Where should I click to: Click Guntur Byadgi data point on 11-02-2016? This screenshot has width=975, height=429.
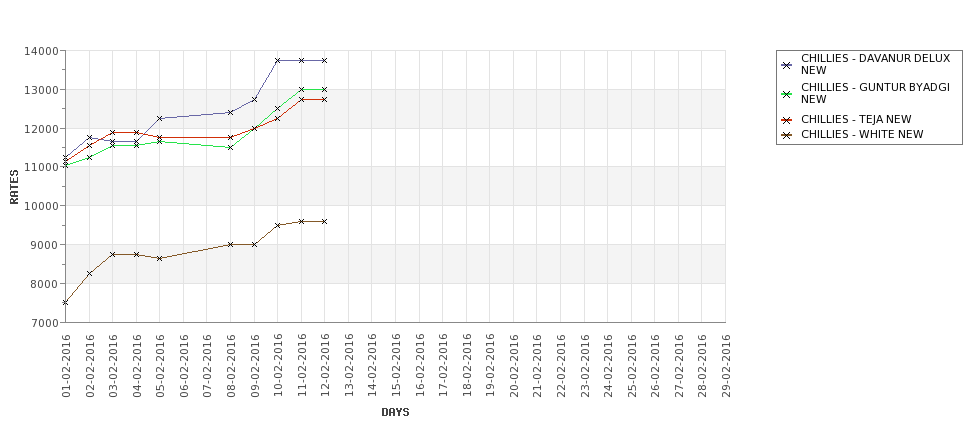(302, 90)
